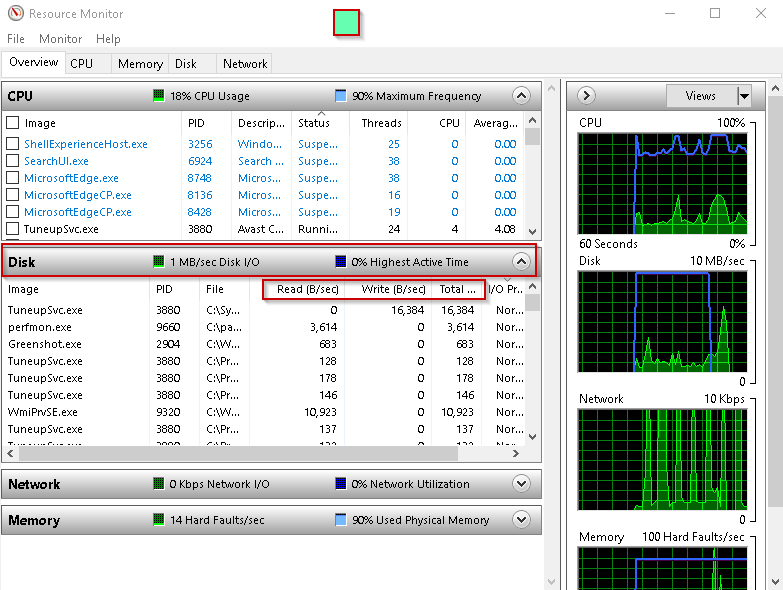783x590 pixels.
Task: Select SearchUI.exe process name
Action: coord(56,161)
